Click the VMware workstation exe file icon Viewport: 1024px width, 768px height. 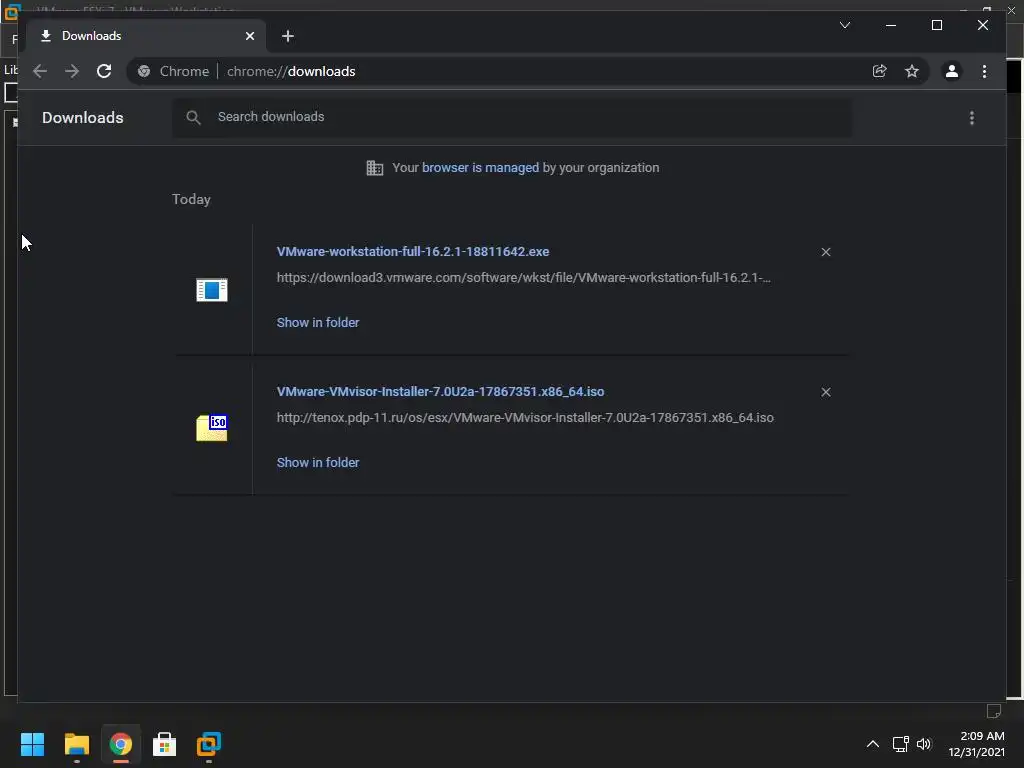(212, 290)
